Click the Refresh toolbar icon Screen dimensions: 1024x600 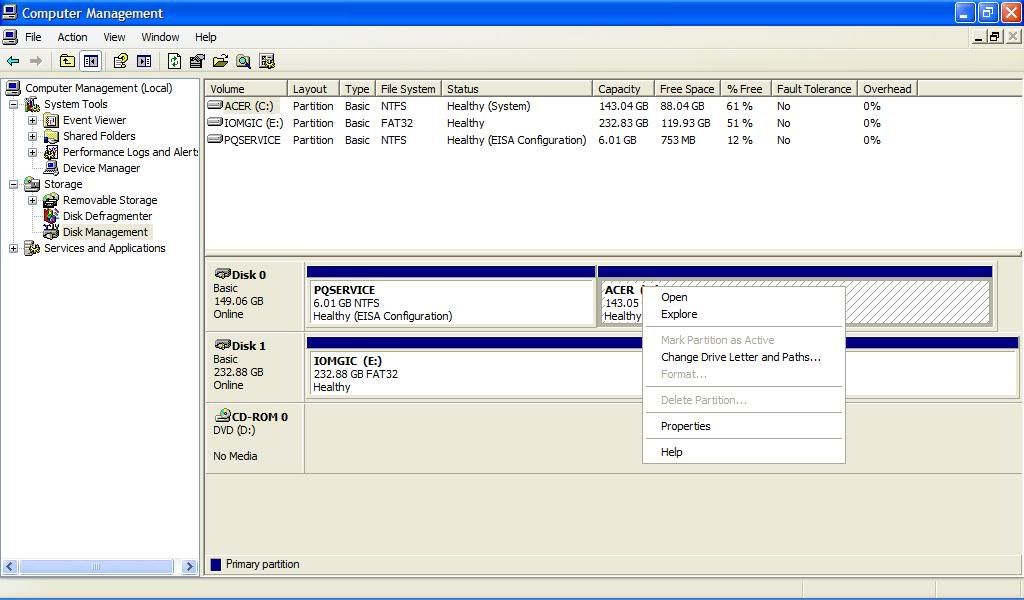174,61
